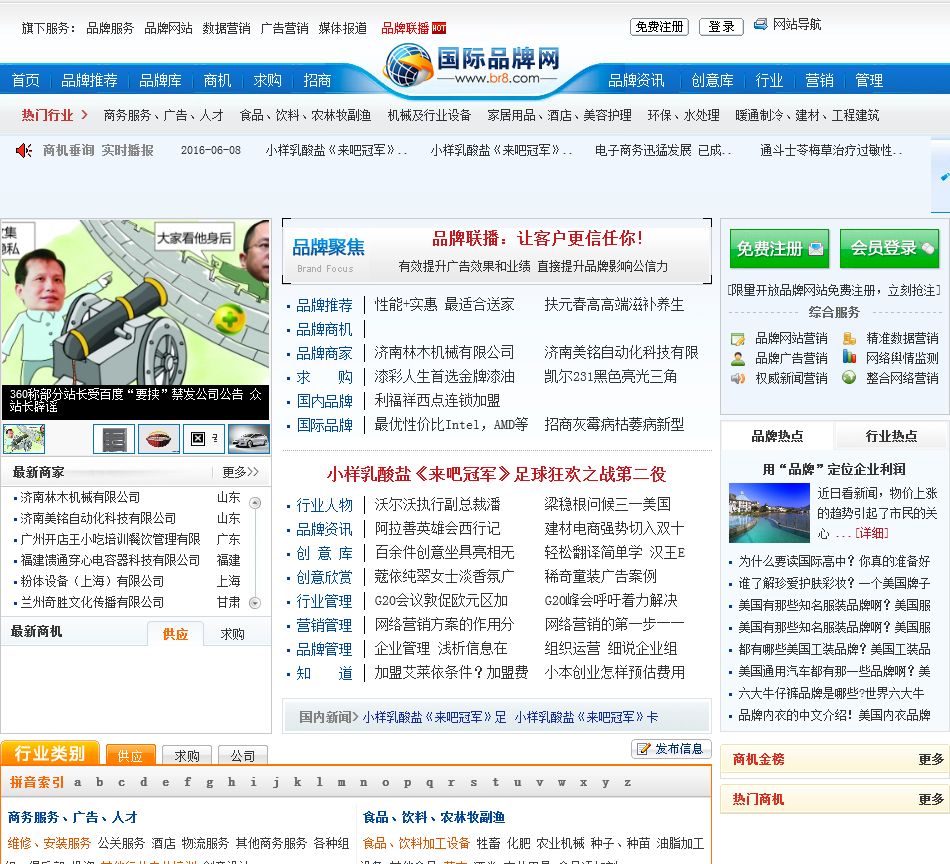Expand 更多 next to 商机金榜
The height and width of the screenshot is (864, 950).
click(931, 760)
